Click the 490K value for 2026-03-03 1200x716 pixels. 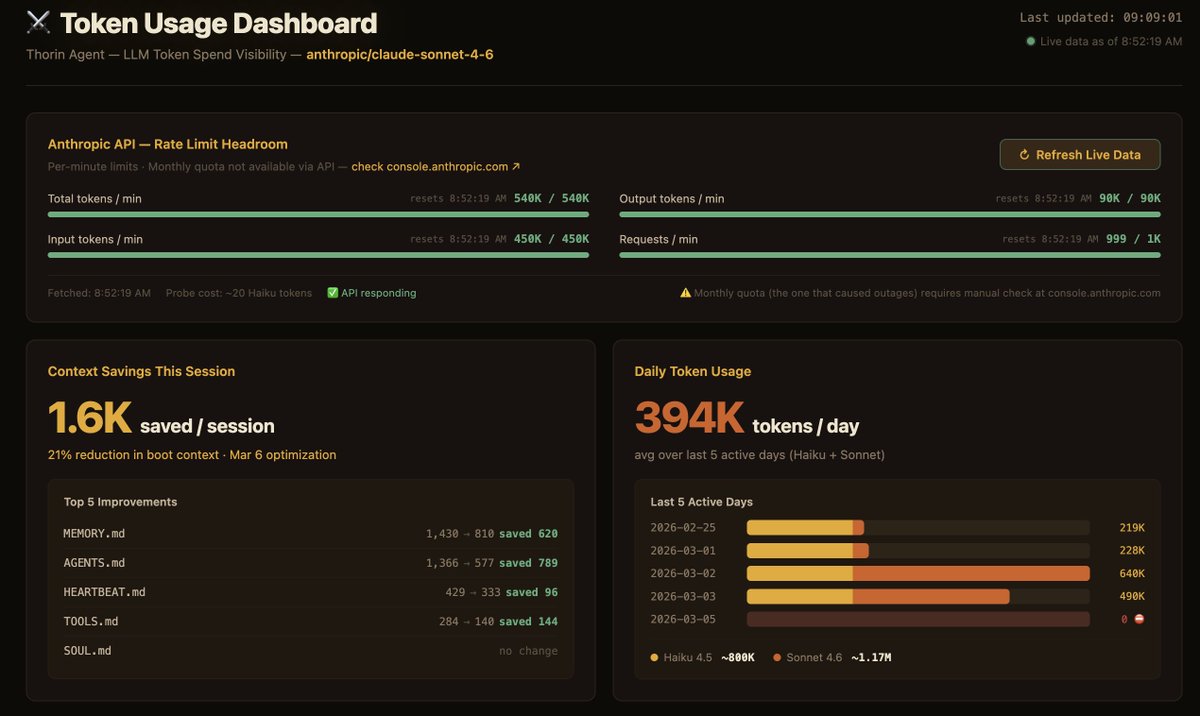[1132, 596]
